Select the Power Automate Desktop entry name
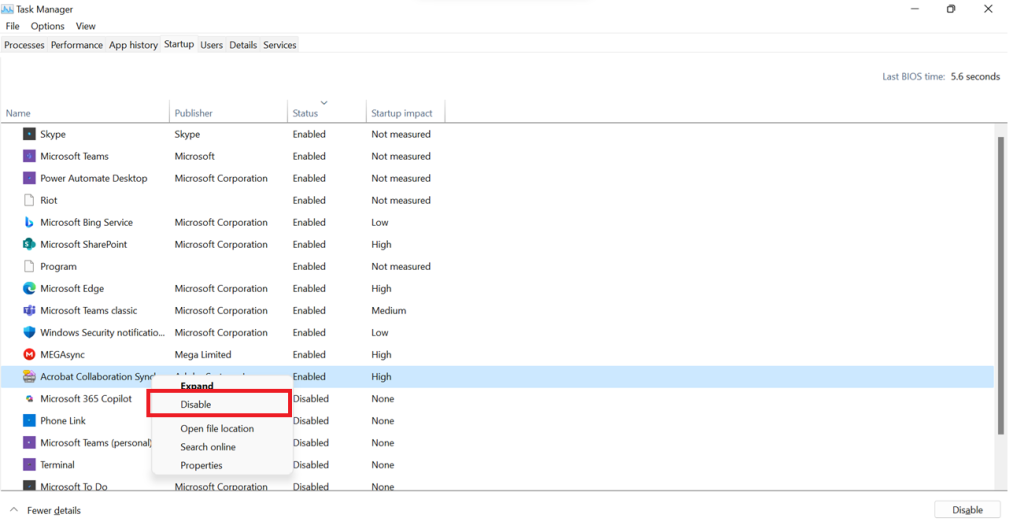Image resolution: width=1024 pixels, height=529 pixels. [94, 178]
